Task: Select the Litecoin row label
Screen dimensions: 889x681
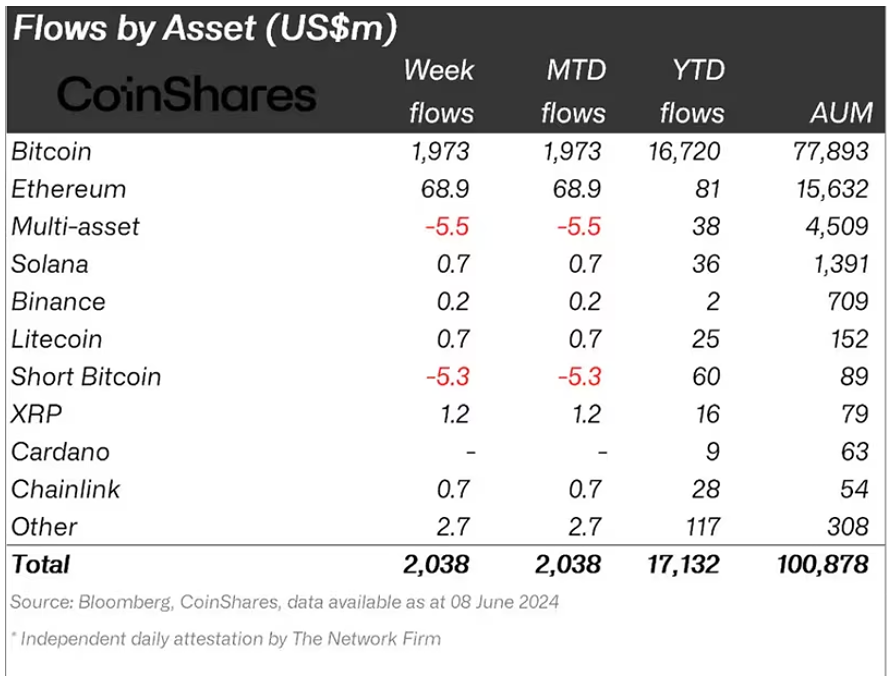Action: tap(56, 339)
